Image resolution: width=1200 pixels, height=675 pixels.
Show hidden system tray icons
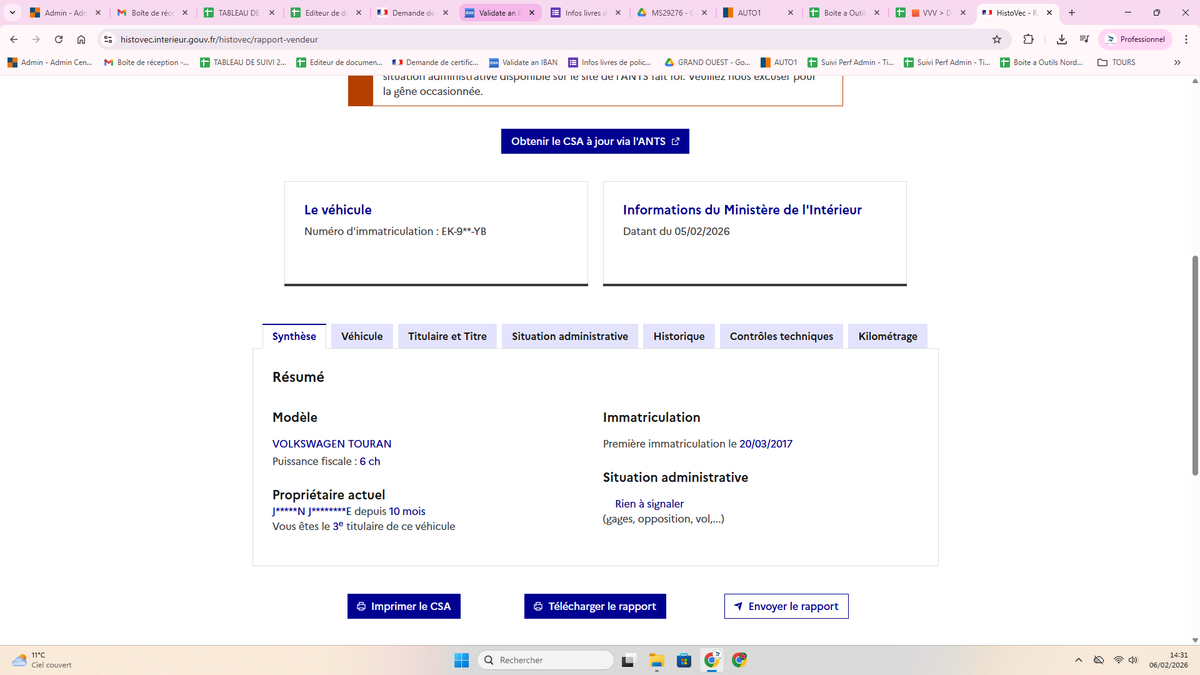click(x=1078, y=660)
